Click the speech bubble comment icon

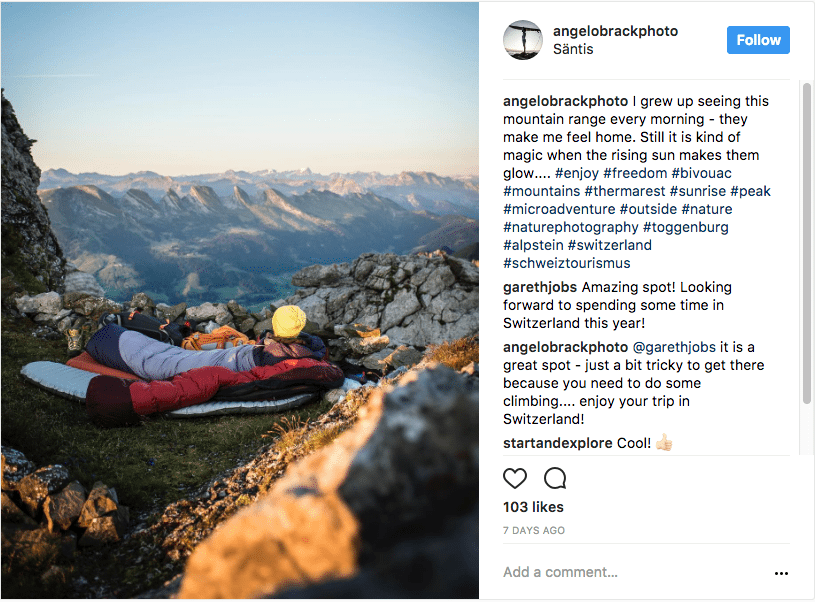[555, 478]
